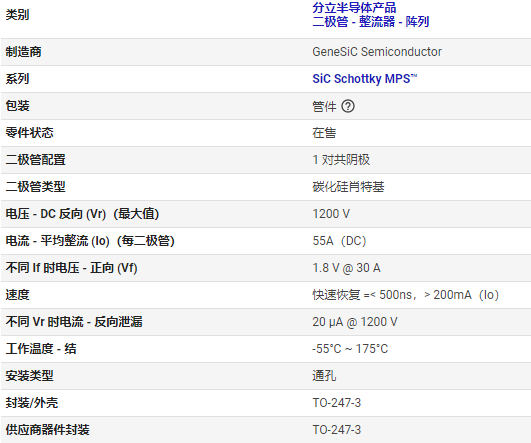Click the 管件 packaging value
This screenshot has width=531, height=443.
324,106
